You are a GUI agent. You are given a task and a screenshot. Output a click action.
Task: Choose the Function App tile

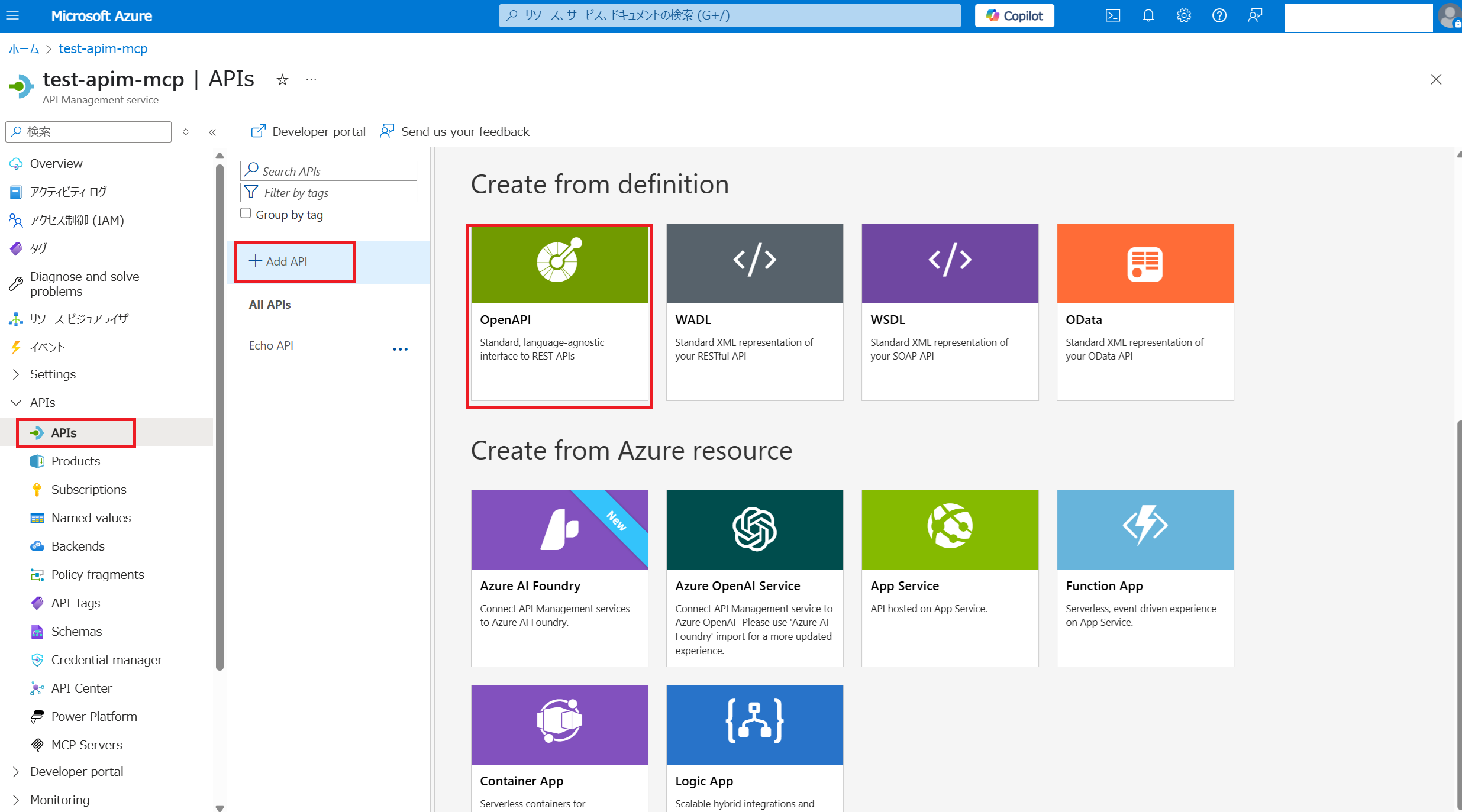1145,578
